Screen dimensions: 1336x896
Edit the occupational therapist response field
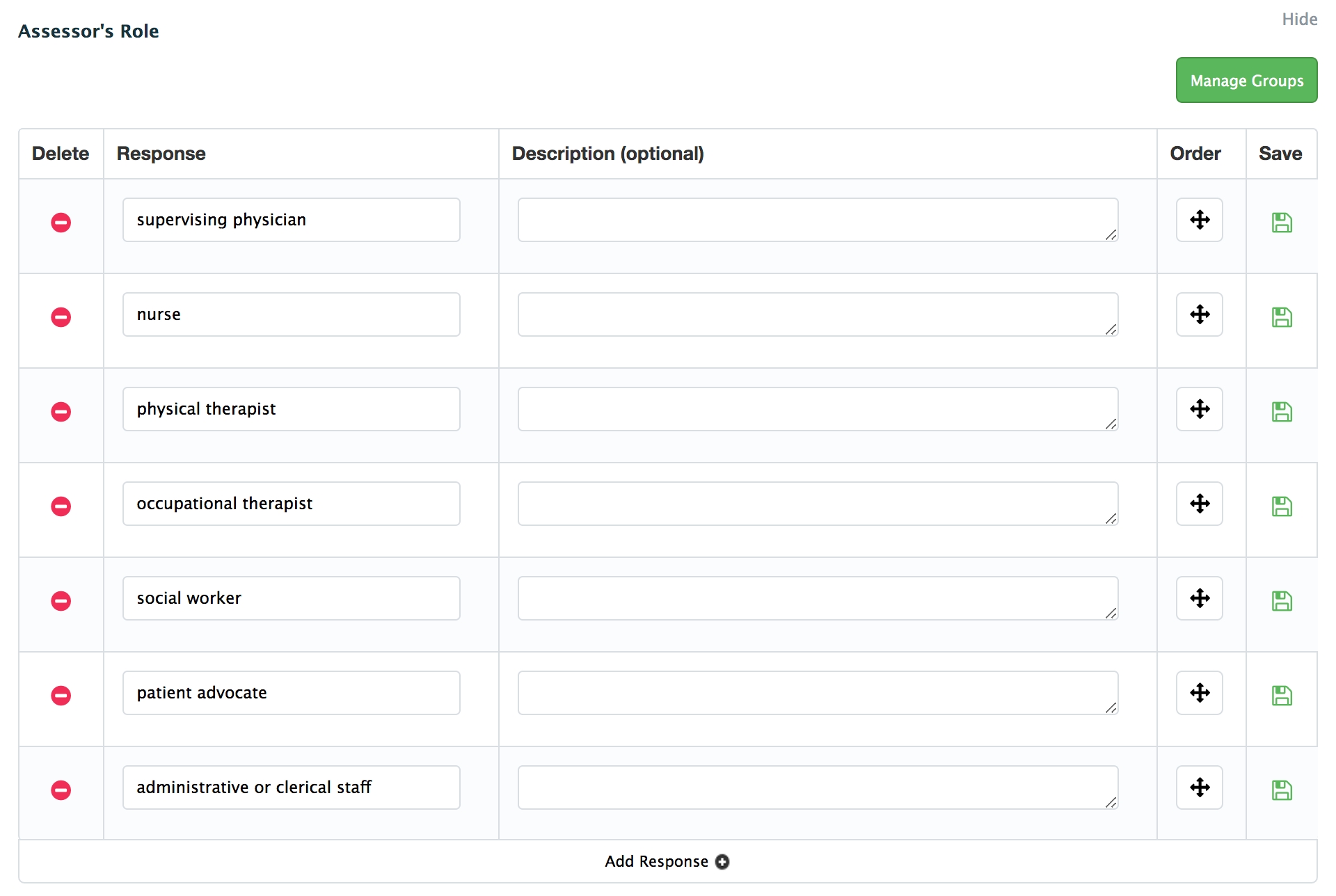tap(291, 504)
